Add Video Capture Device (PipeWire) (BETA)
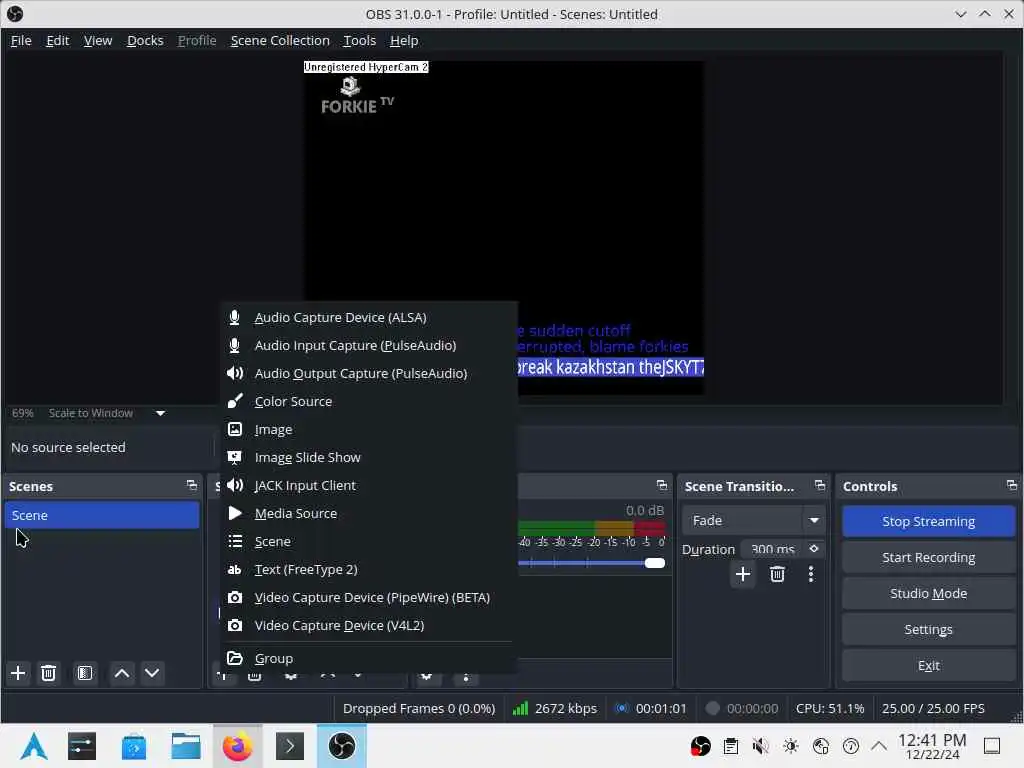 tap(369, 598)
